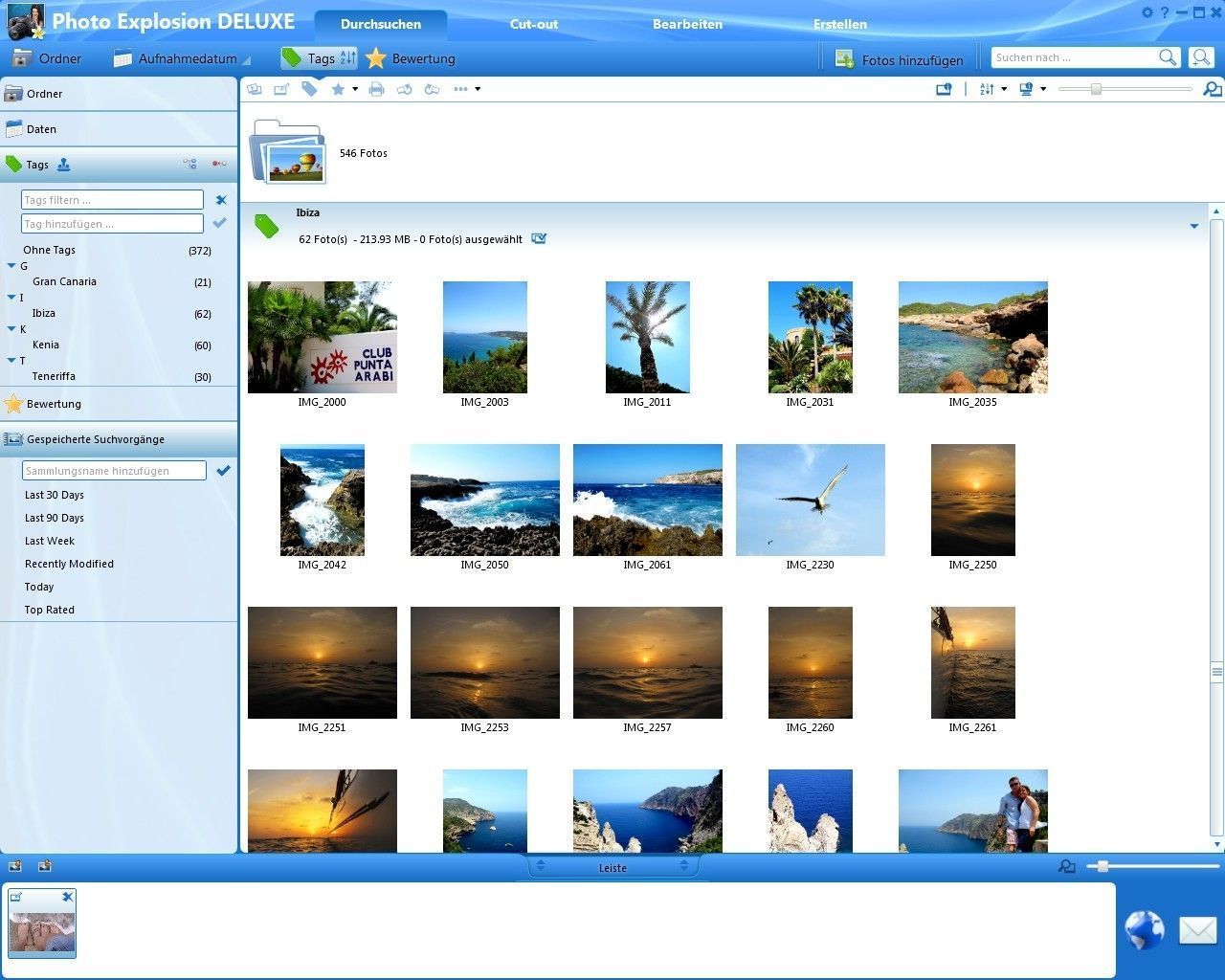The image size is (1225, 980).
Task: Click the Fotos hinzufügen button
Action: click(x=899, y=59)
